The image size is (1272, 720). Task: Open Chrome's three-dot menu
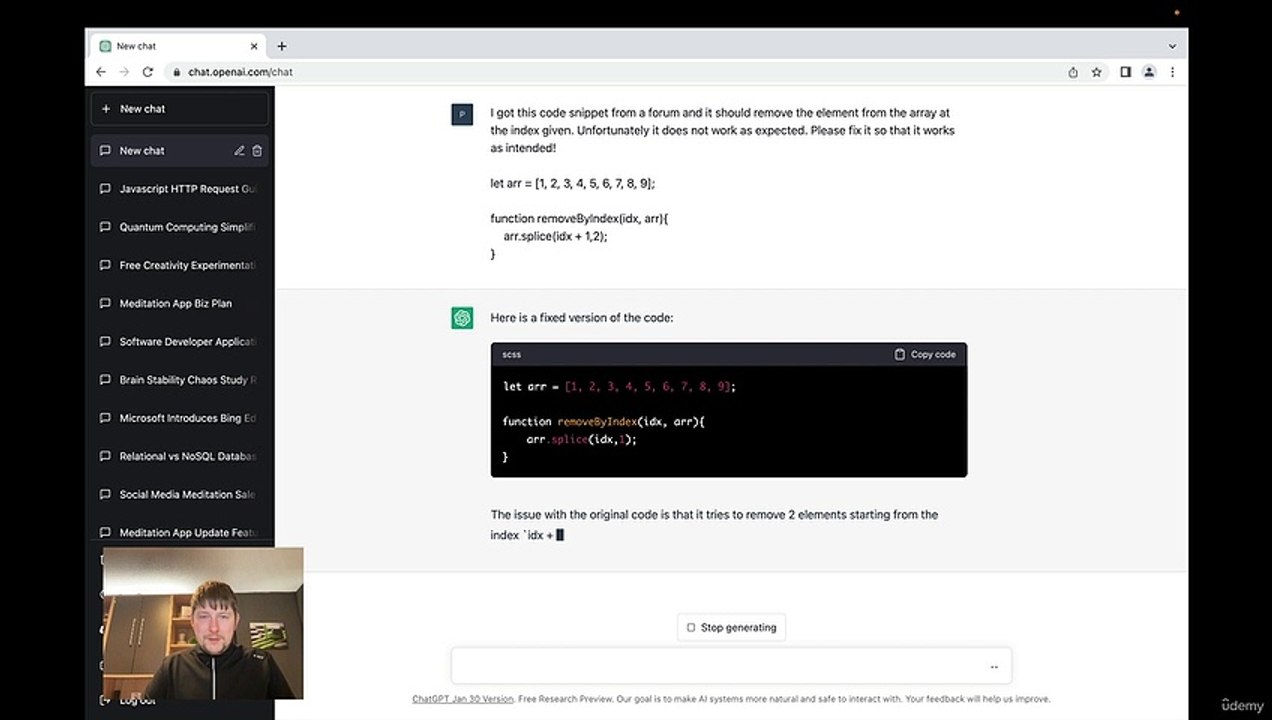pyautogui.click(x=1172, y=72)
